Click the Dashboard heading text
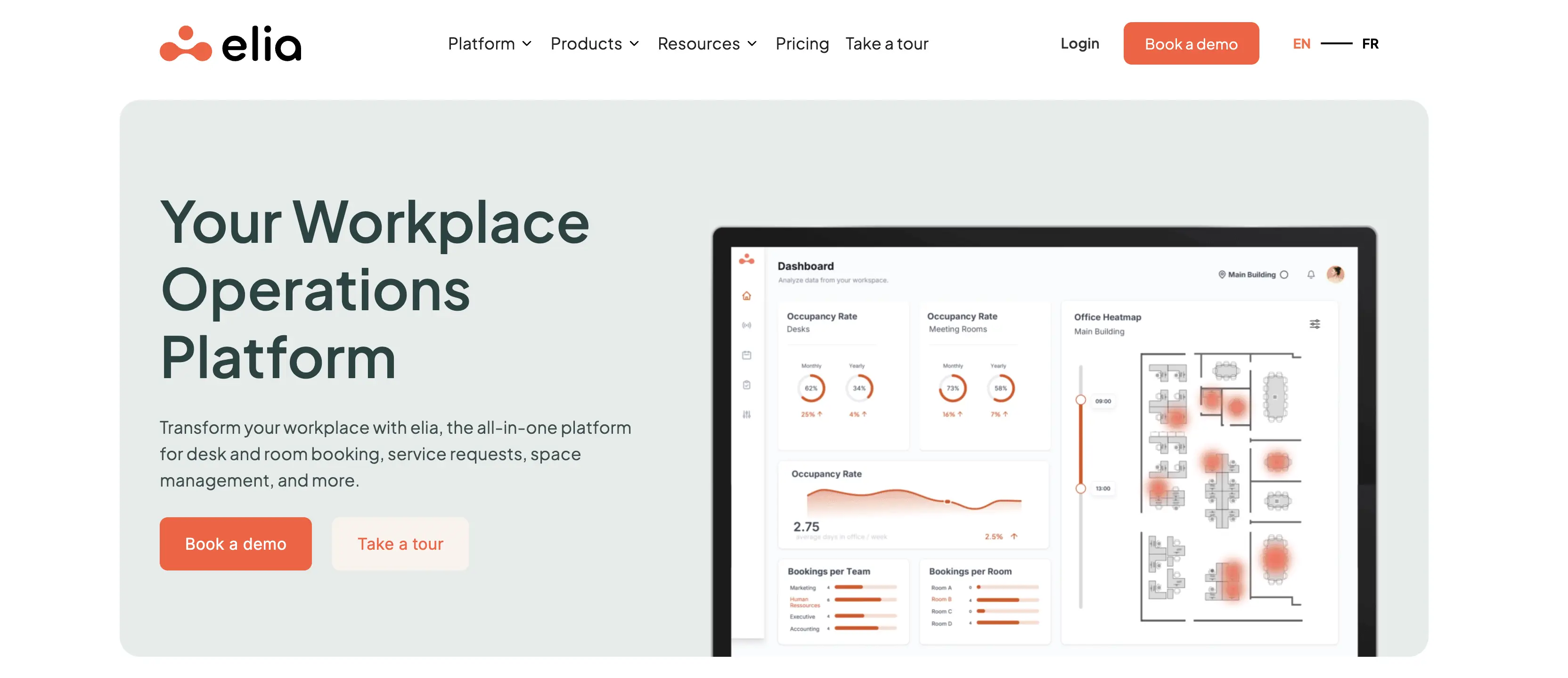Viewport: 1568px width, 678px height. tap(805, 266)
